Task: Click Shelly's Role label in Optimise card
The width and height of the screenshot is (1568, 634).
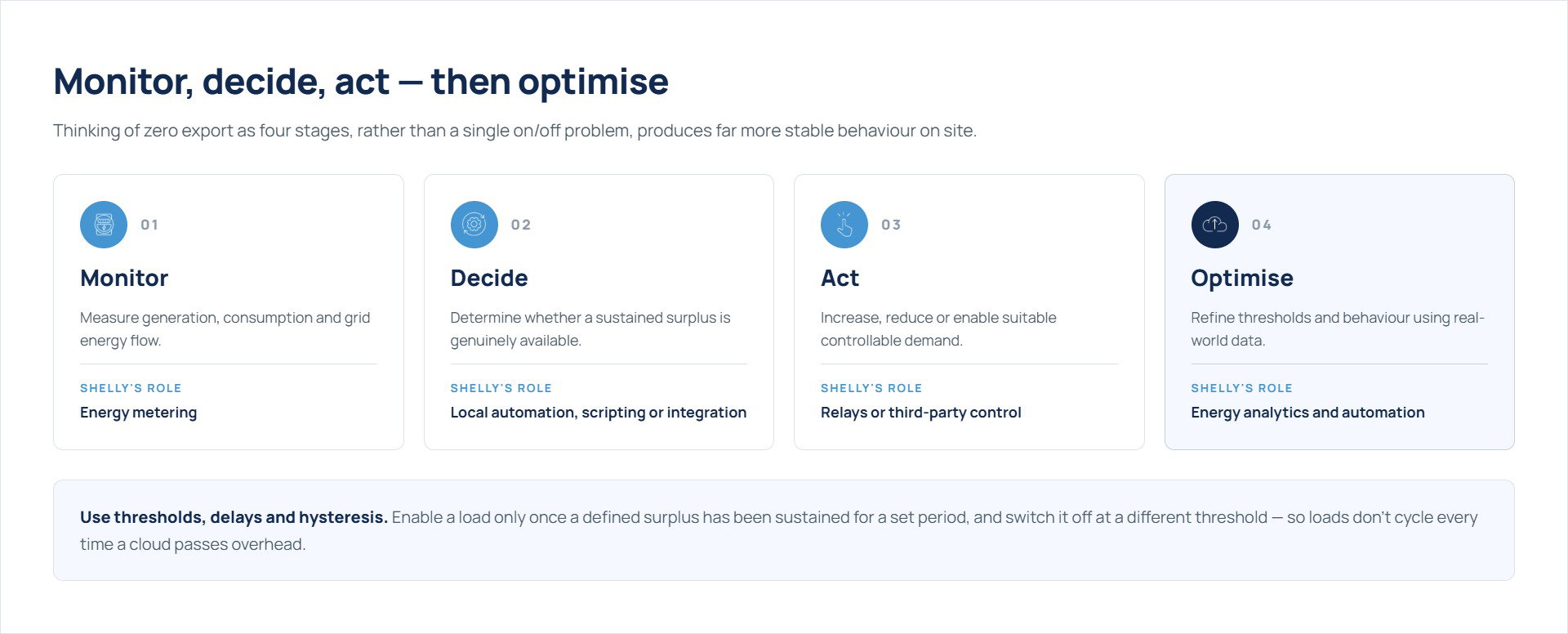Action: [x=1241, y=388]
